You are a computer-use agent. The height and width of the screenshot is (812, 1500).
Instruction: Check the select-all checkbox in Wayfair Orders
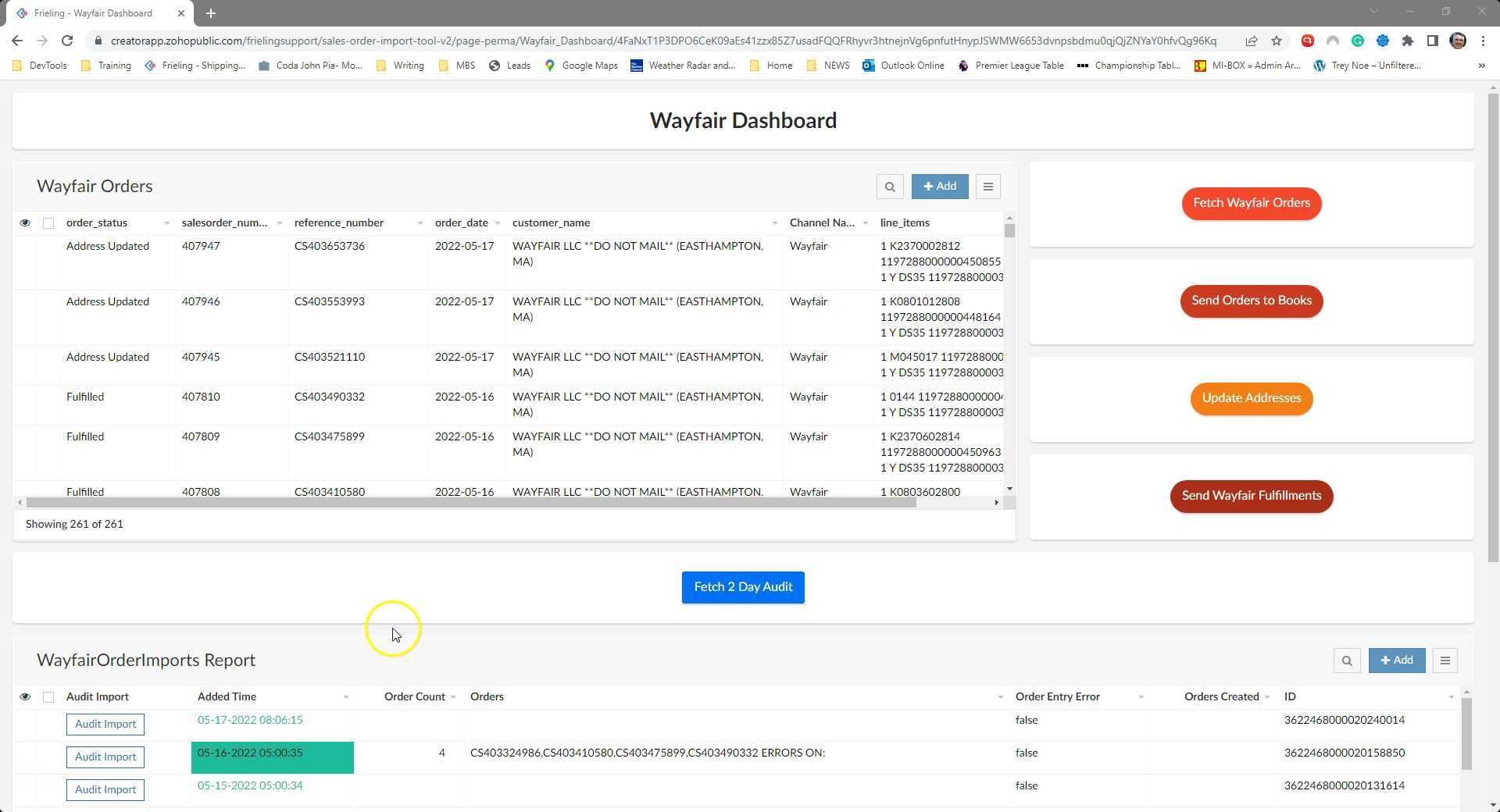[x=48, y=223]
